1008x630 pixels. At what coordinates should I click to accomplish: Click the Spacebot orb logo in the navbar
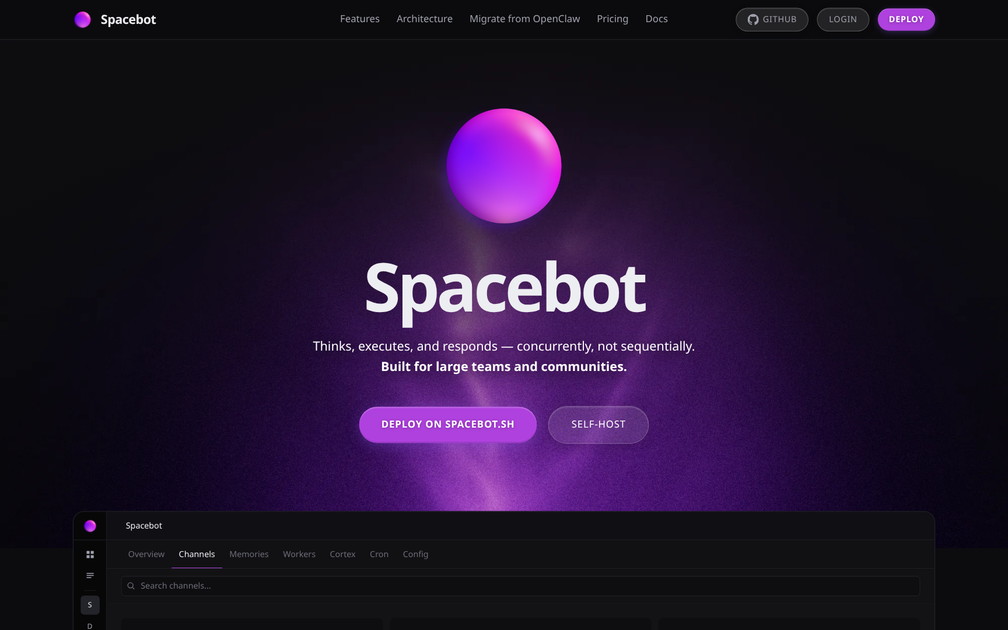point(82,19)
